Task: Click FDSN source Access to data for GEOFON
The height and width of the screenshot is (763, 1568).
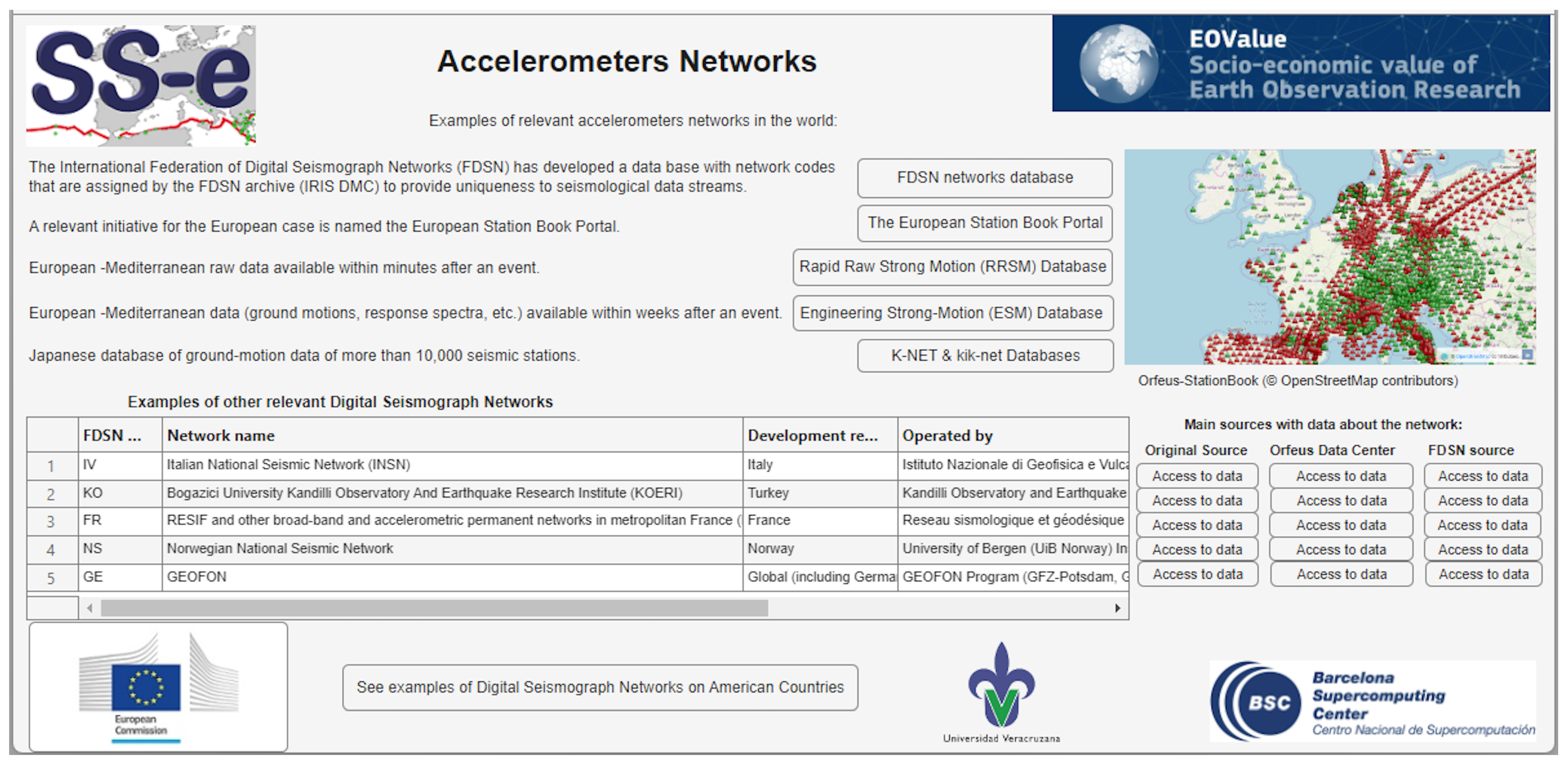Action: click(1484, 574)
